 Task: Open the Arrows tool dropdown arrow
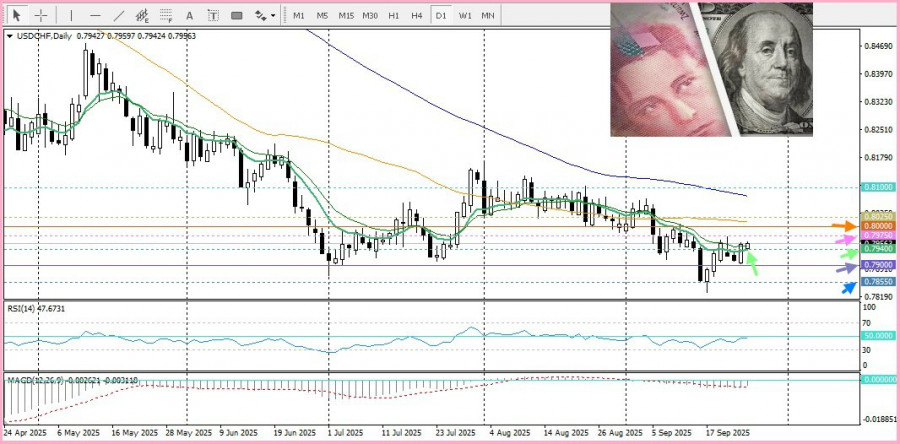click(x=273, y=15)
